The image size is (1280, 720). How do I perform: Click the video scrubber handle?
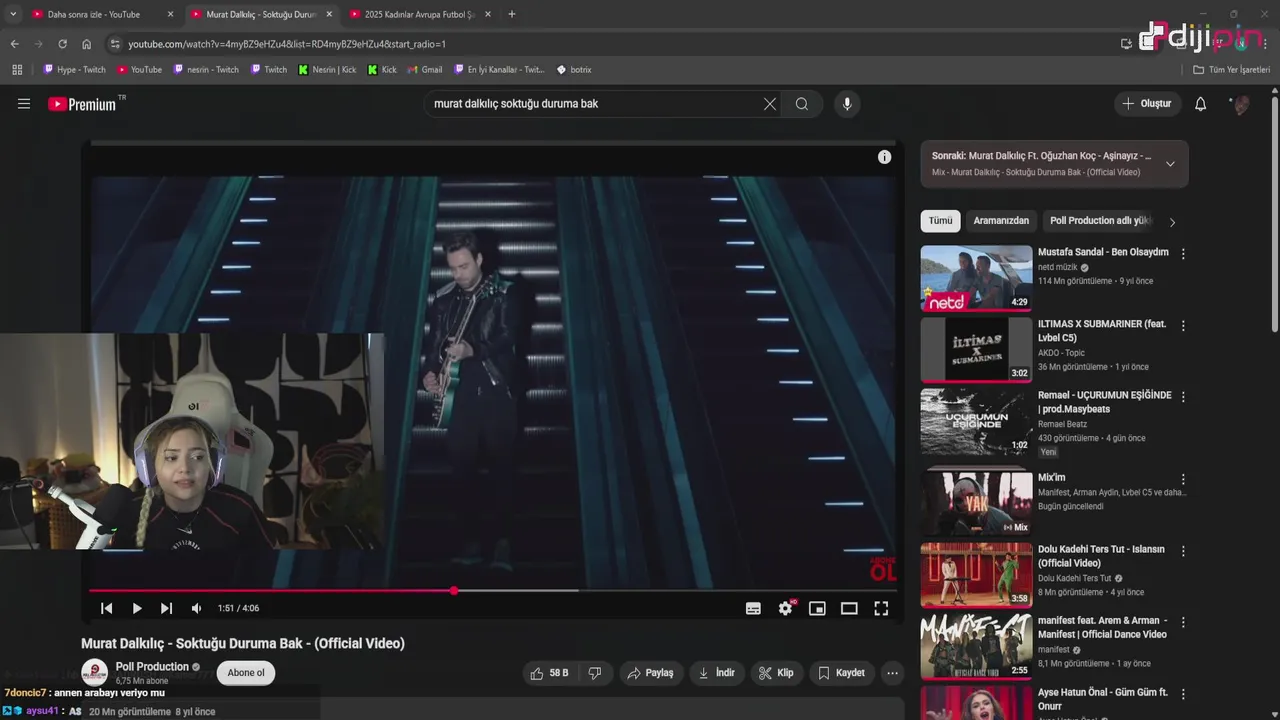(x=454, y=591)
